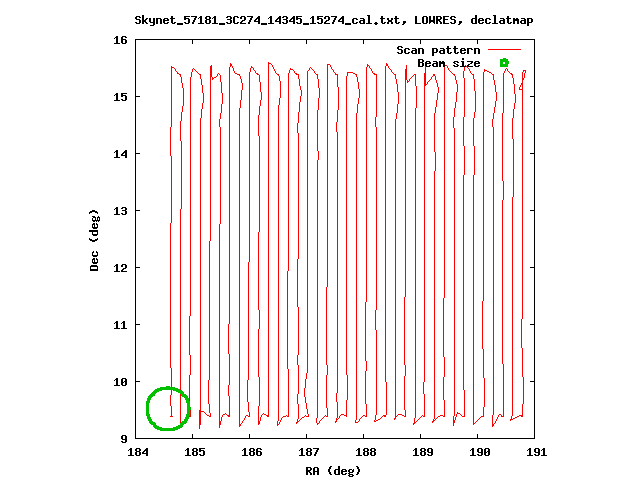Viewport: 640px width, 480px height.
Task: Click the plot title Skynet_57181_3C274 text
Action: (x=334, y=20)
